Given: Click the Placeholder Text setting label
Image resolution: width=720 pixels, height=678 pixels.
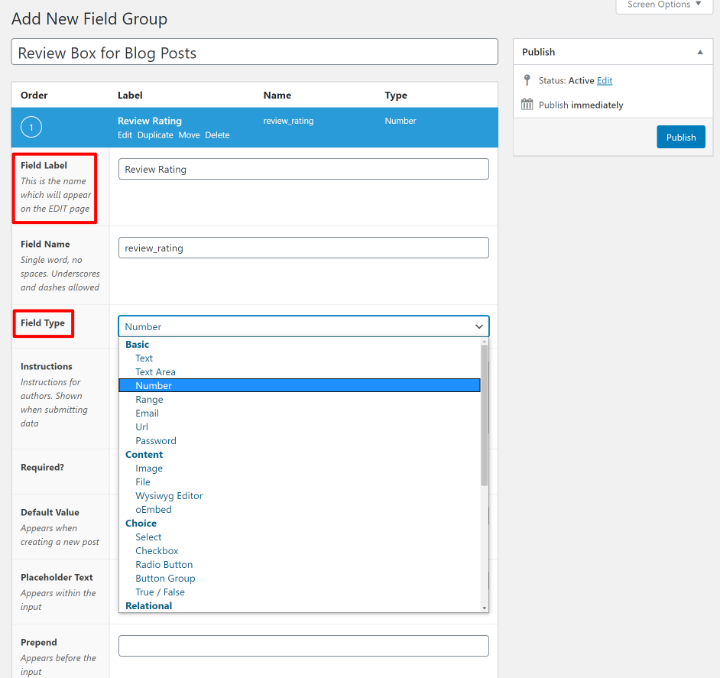Looking at the screenshot, I should [x=57, y=577].
